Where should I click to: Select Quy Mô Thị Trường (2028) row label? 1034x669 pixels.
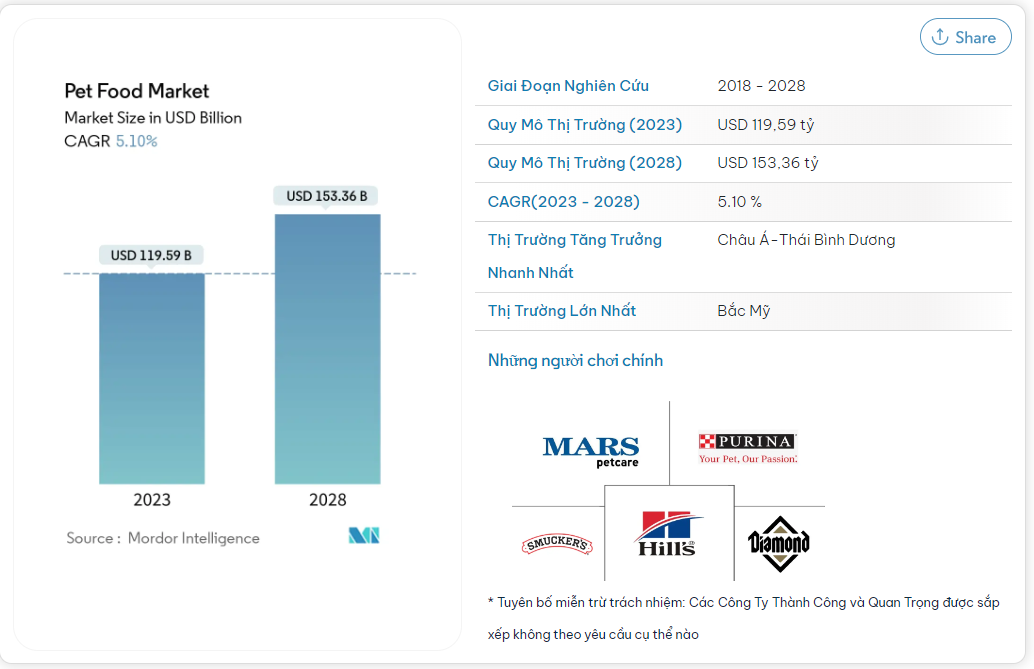click(x=584, y=163)
